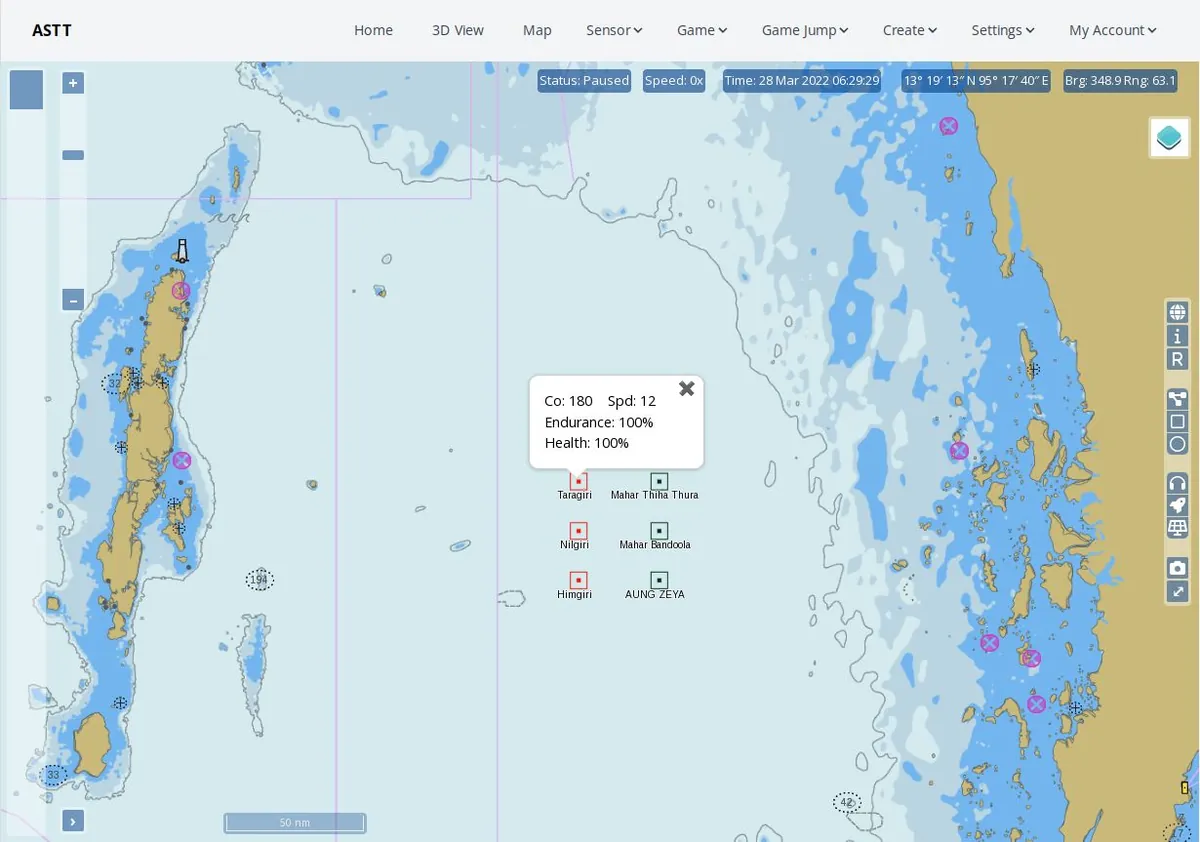
Task: Toggle fullscreen with the expand arrows icon
Action: click(1177, 591)
